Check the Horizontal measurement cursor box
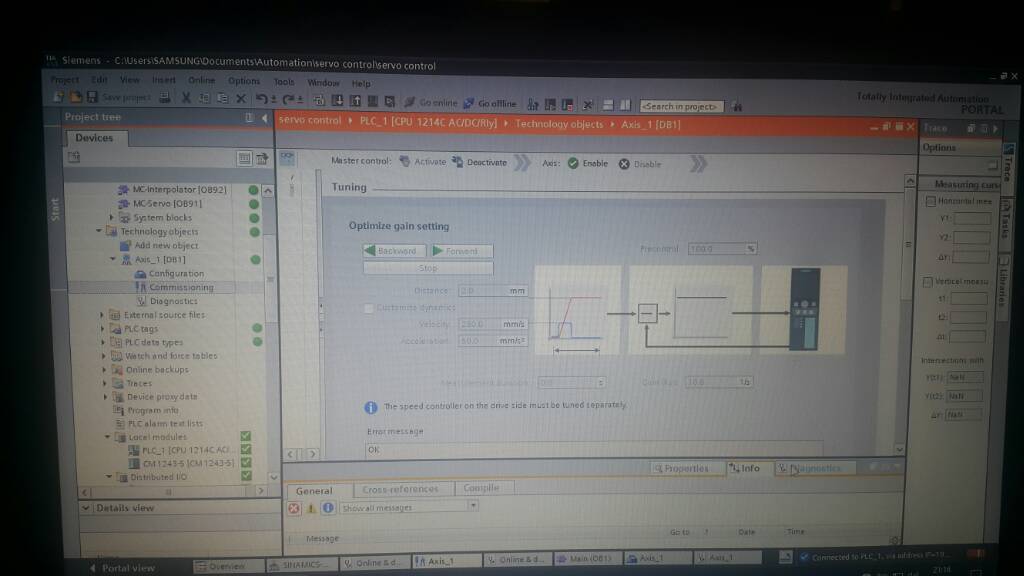This screenshot has height=576, width=1024. coord(931,201)
